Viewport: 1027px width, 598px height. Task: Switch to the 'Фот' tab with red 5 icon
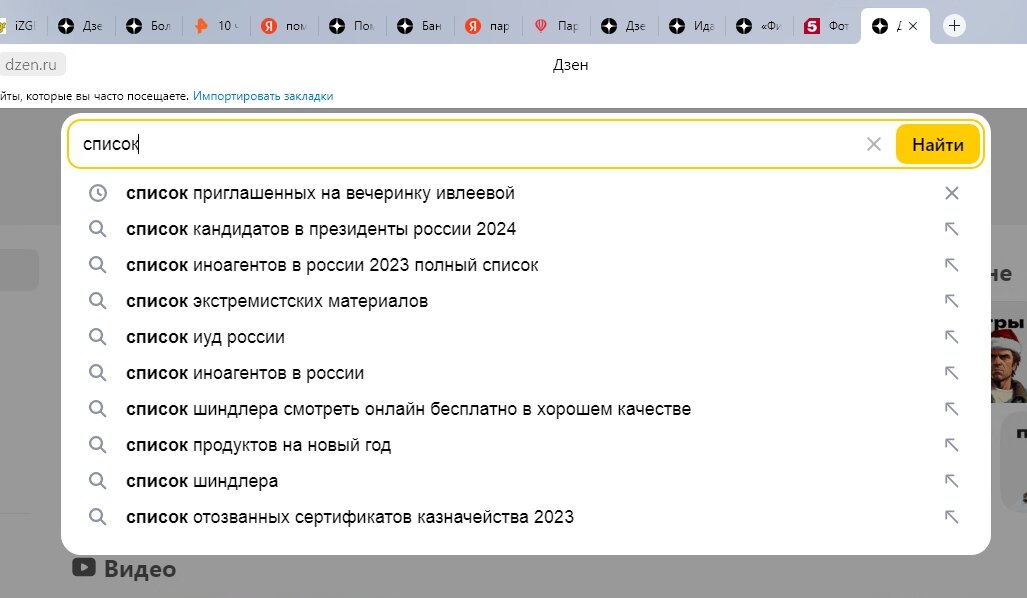click(827, 26)
